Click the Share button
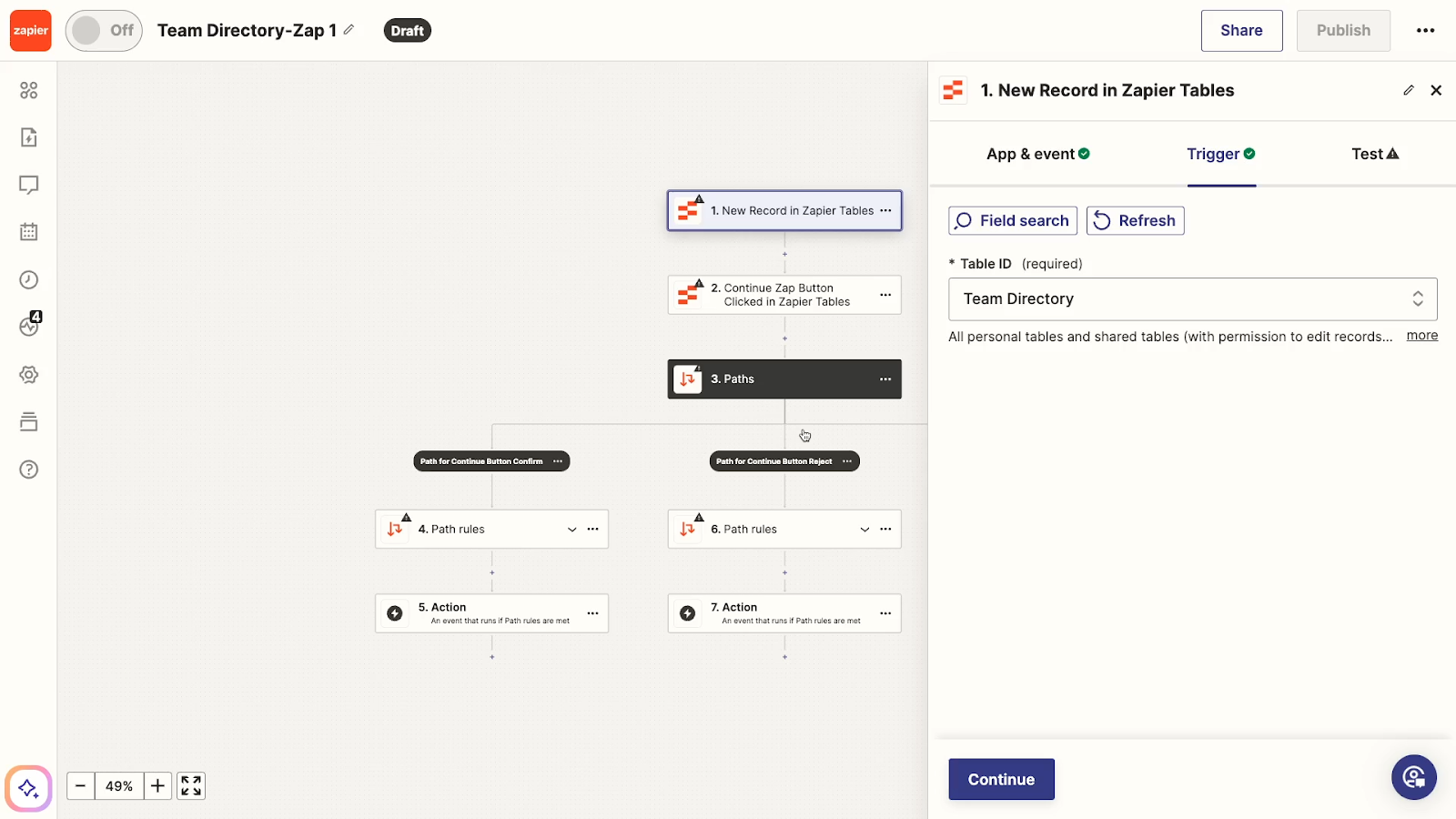Screen dimensions: 1456x819 point(1241,31)
